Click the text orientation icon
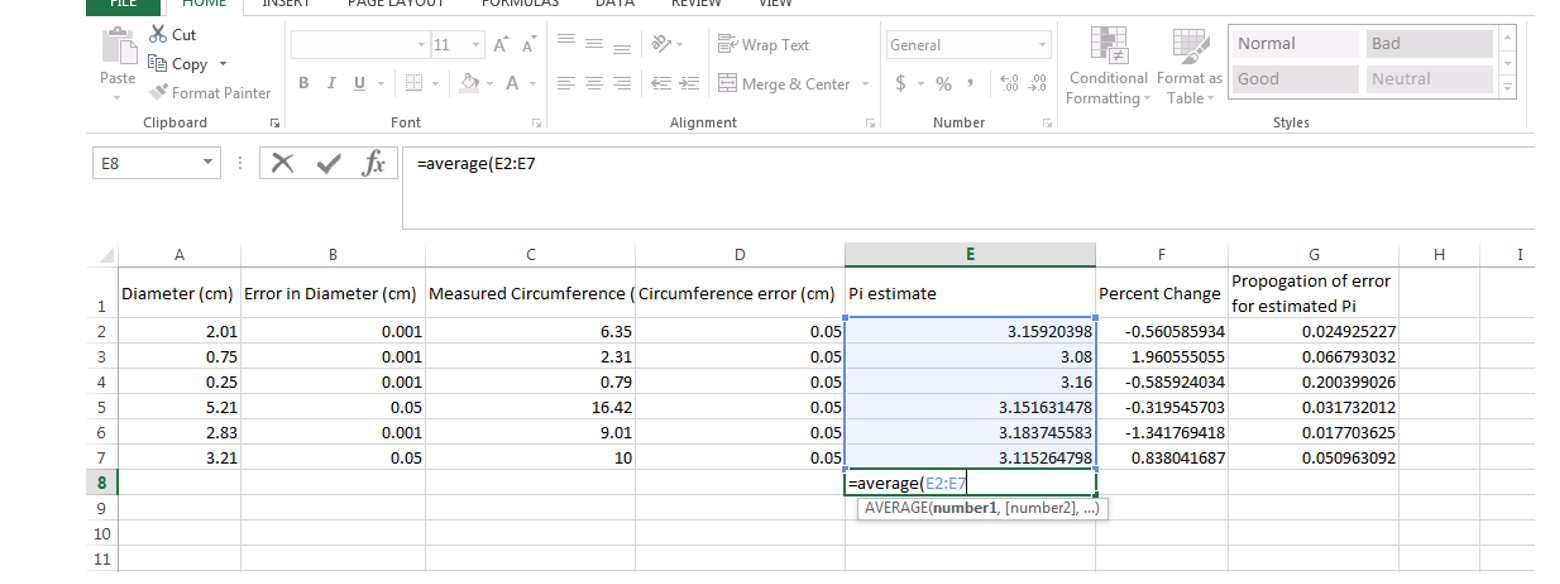1560x584 pixels. coord(661,44)
